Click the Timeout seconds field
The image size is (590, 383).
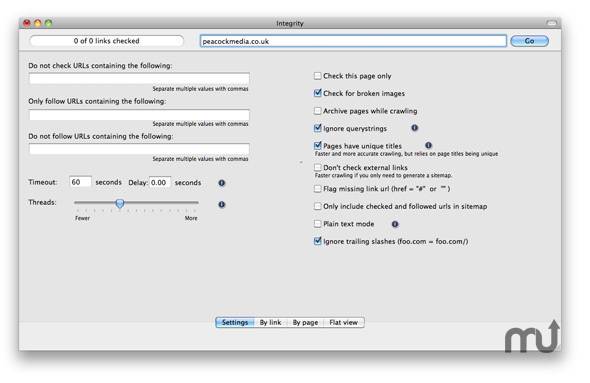pos(80,182)
